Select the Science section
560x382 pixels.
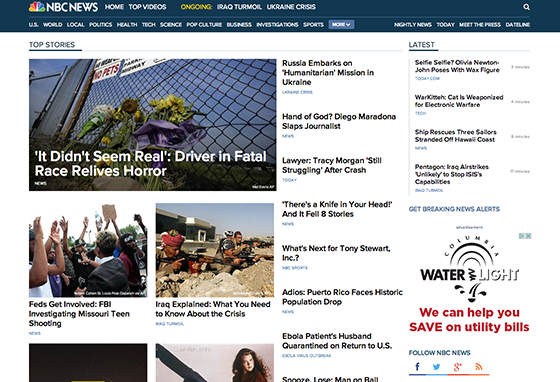tap(171, 25)
